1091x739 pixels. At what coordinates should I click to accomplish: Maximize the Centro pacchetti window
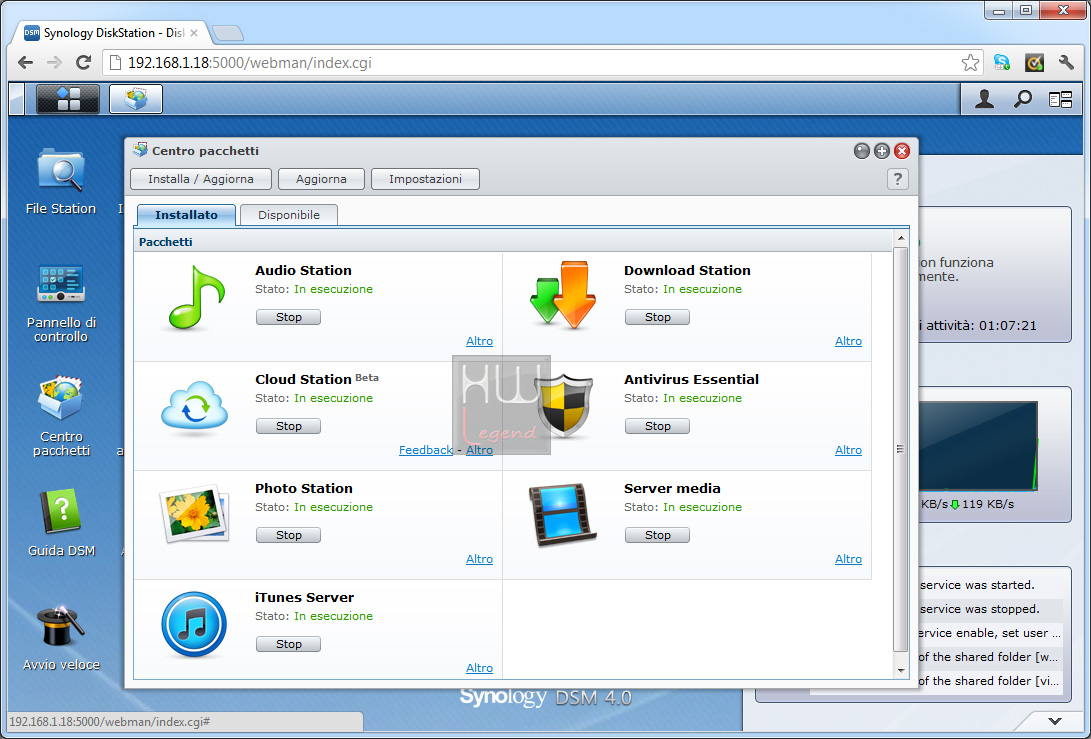point(882,151)
